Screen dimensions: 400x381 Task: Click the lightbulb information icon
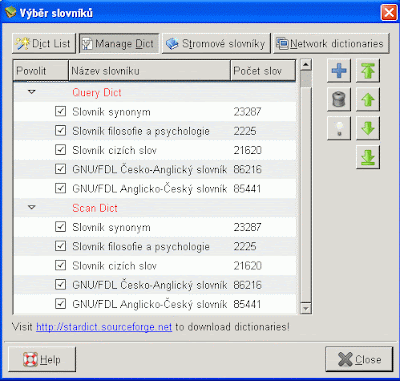(x=339, y=128)
